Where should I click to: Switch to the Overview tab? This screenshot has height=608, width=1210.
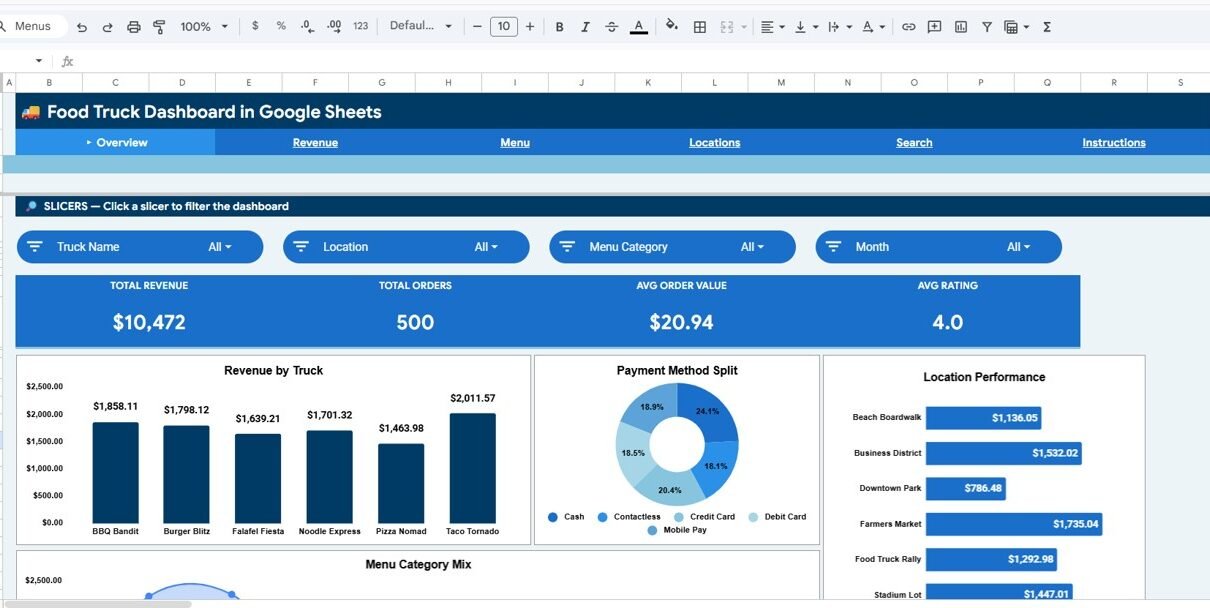(x=121, y=143)
